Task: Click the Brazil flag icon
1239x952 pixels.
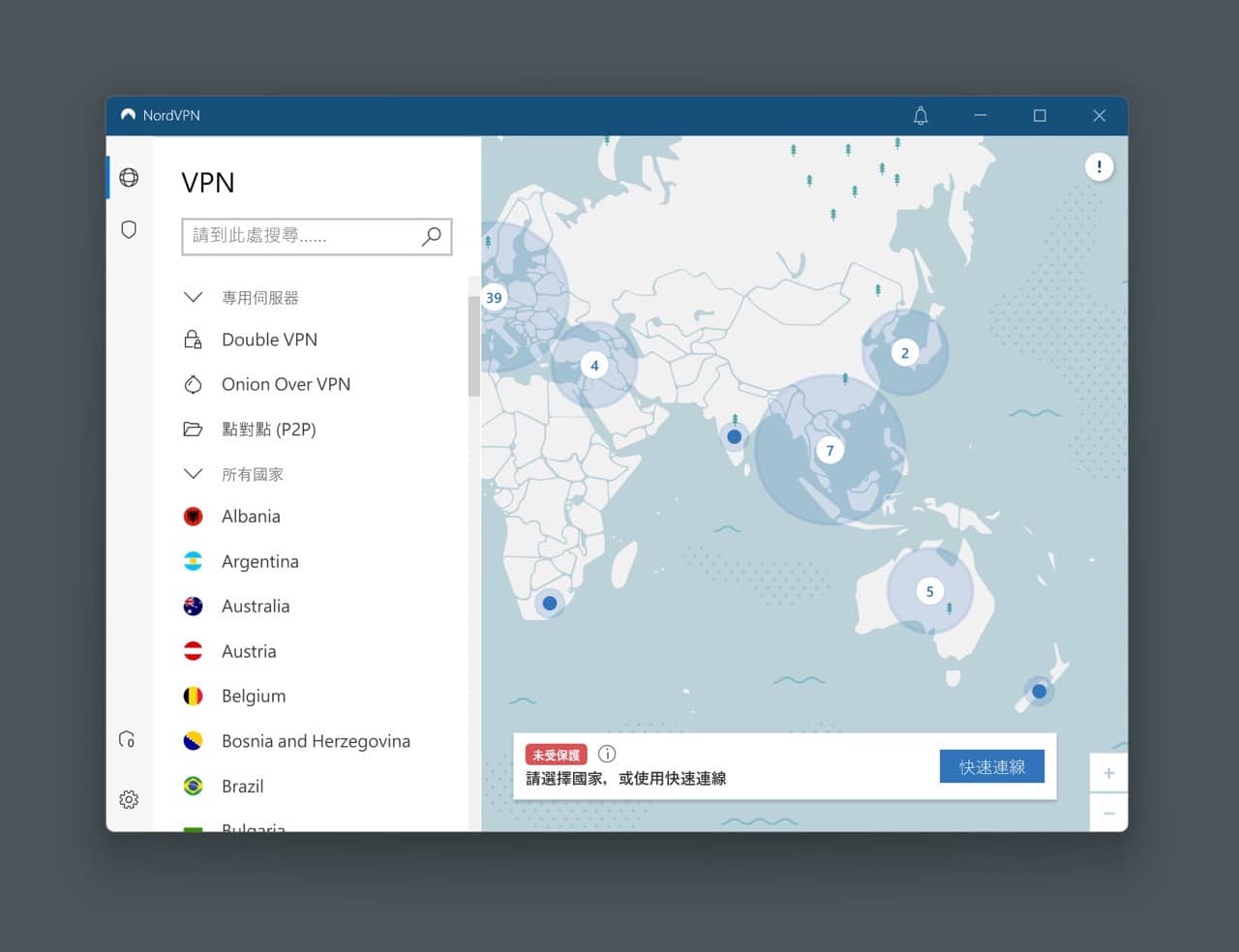Action: point(193,786)
